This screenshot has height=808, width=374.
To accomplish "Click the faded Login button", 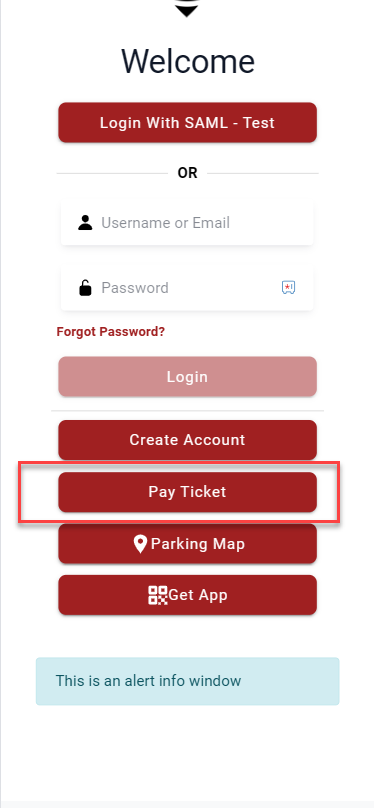I will [188, 377].
